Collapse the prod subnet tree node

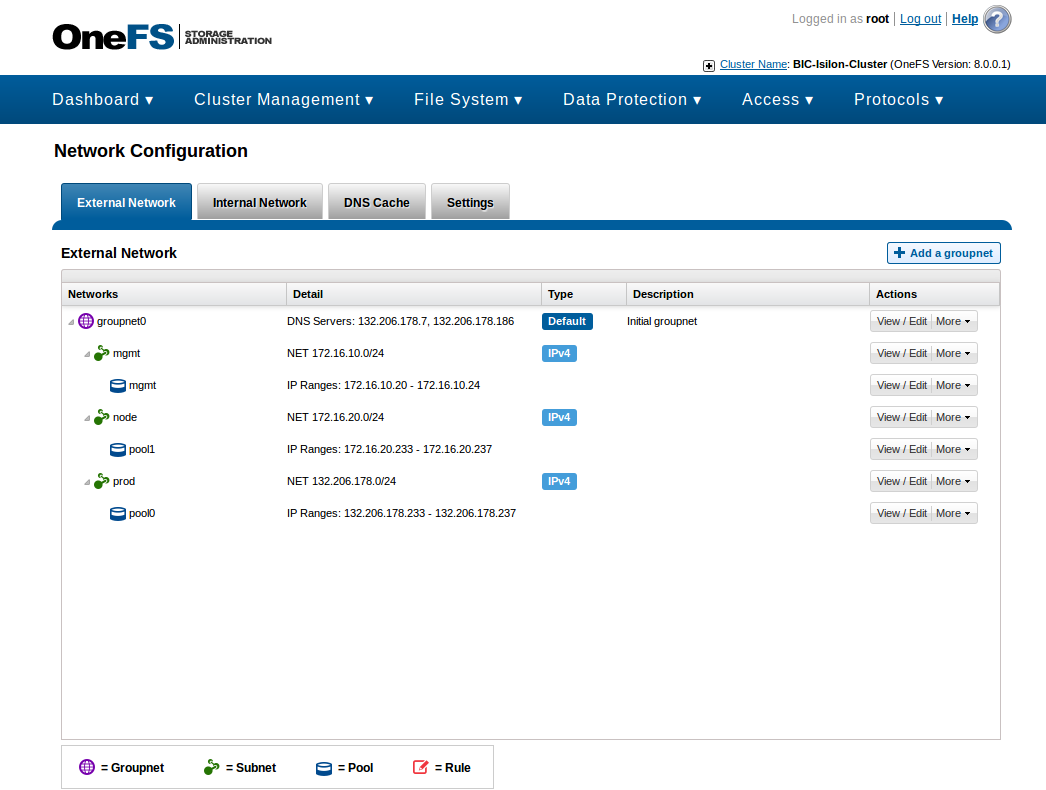coord(87,482)
